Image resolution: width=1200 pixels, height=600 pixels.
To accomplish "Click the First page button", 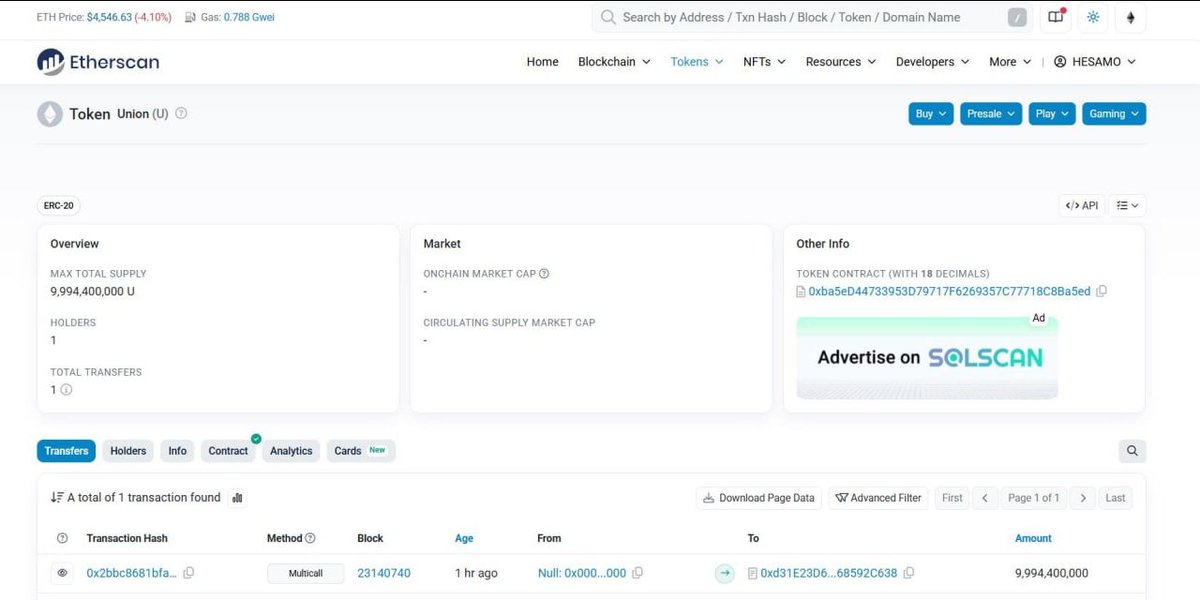I will point(952,497).
